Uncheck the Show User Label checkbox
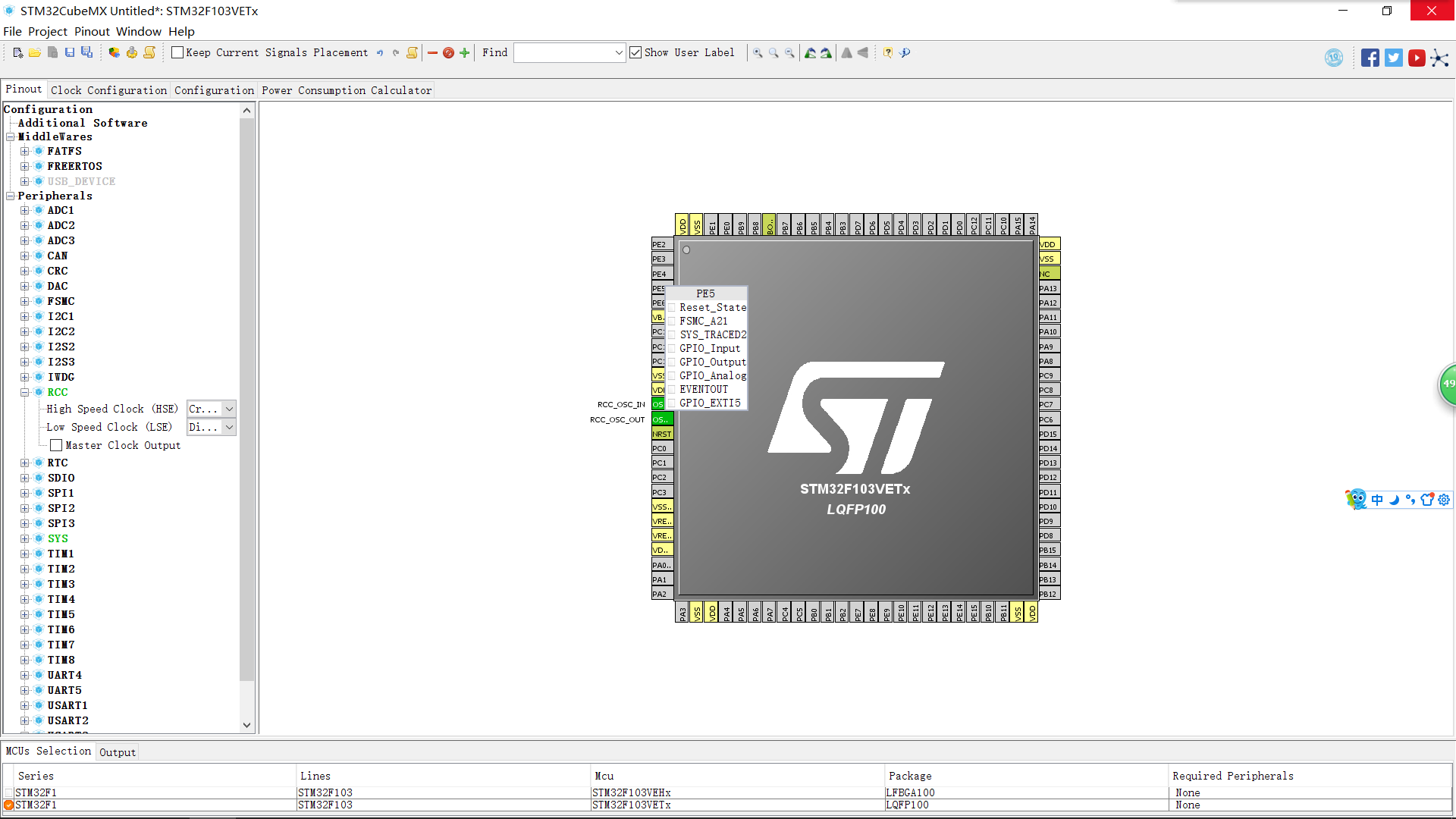The height and width of the screenshot is (819, 1456). tap(635, 52)
